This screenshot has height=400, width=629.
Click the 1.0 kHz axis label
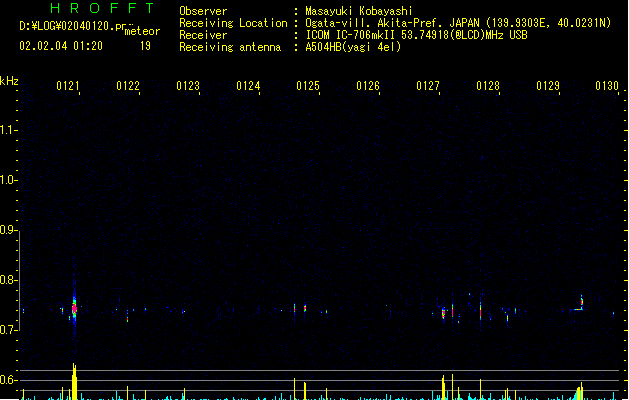(x=8, y=180)
